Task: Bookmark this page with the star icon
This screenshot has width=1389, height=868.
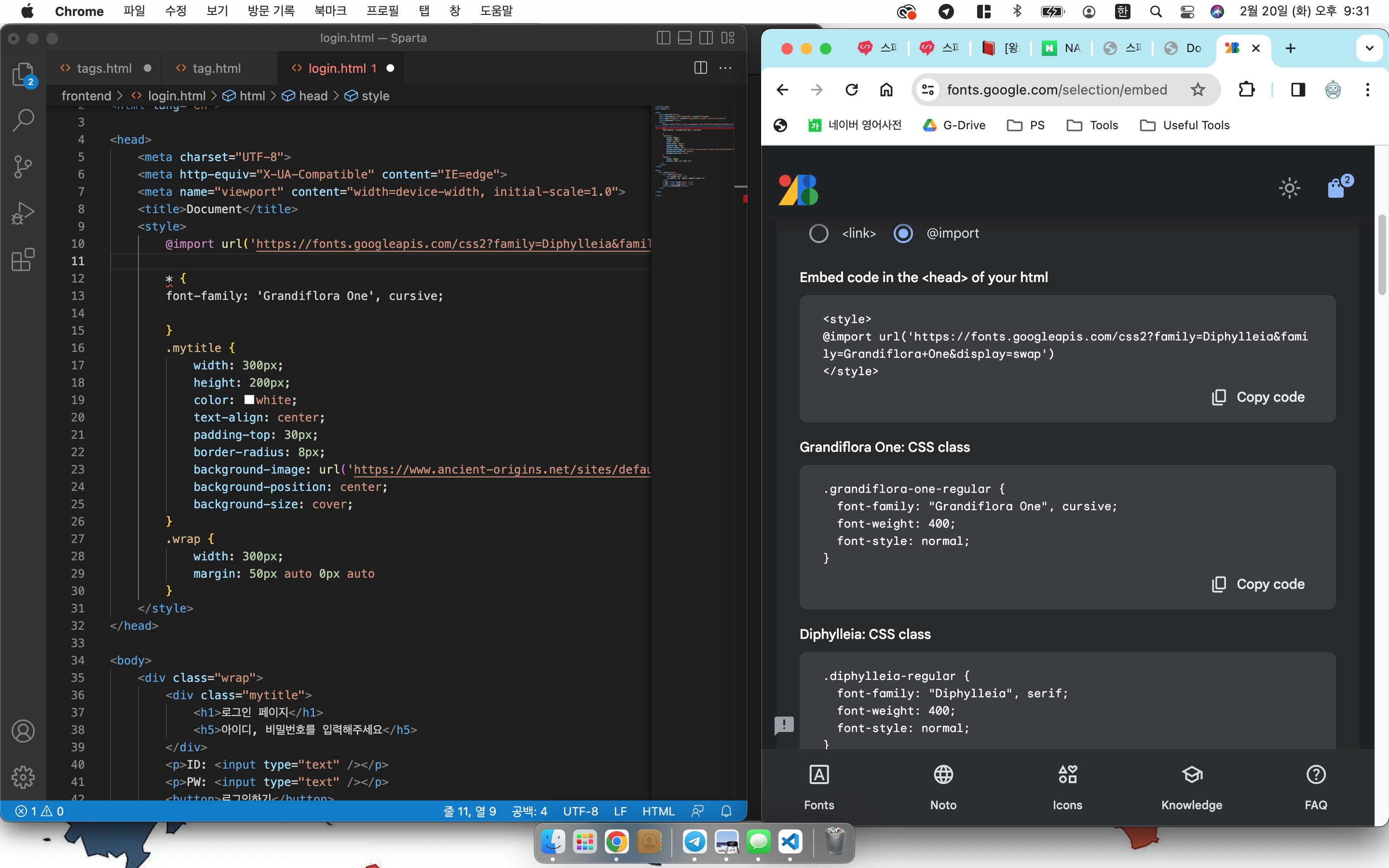Action: click(1198, 90)
